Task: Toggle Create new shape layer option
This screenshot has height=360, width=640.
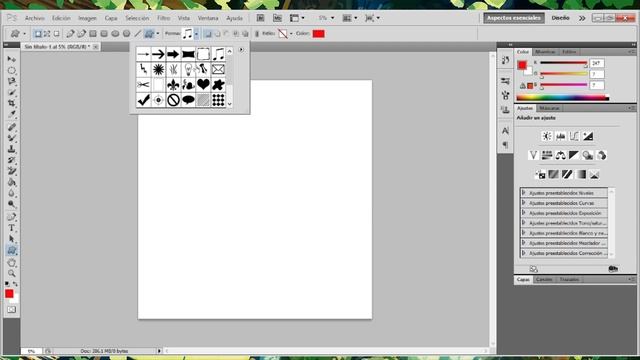Action: 208,34
